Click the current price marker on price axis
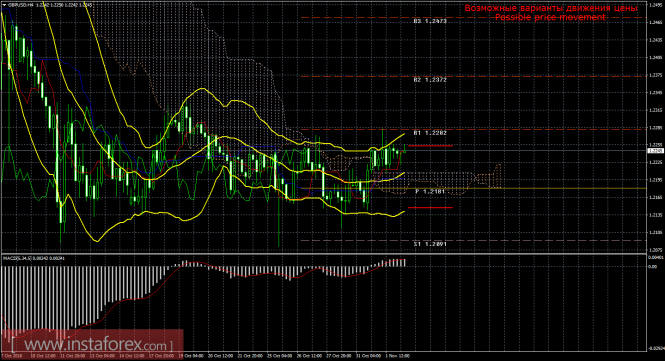 click(x=656, y=151)
